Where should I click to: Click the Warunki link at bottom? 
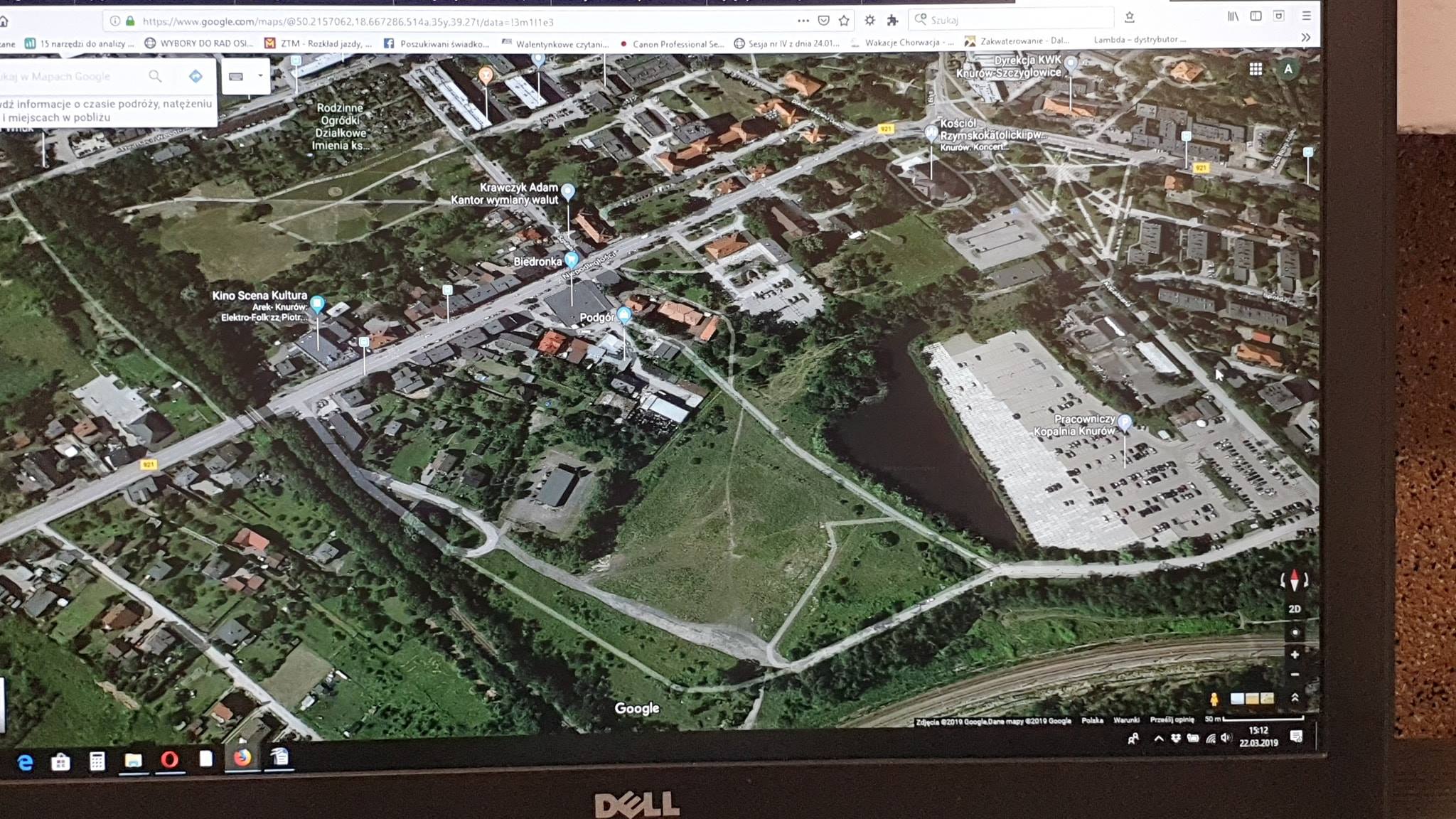(1126, 720)
